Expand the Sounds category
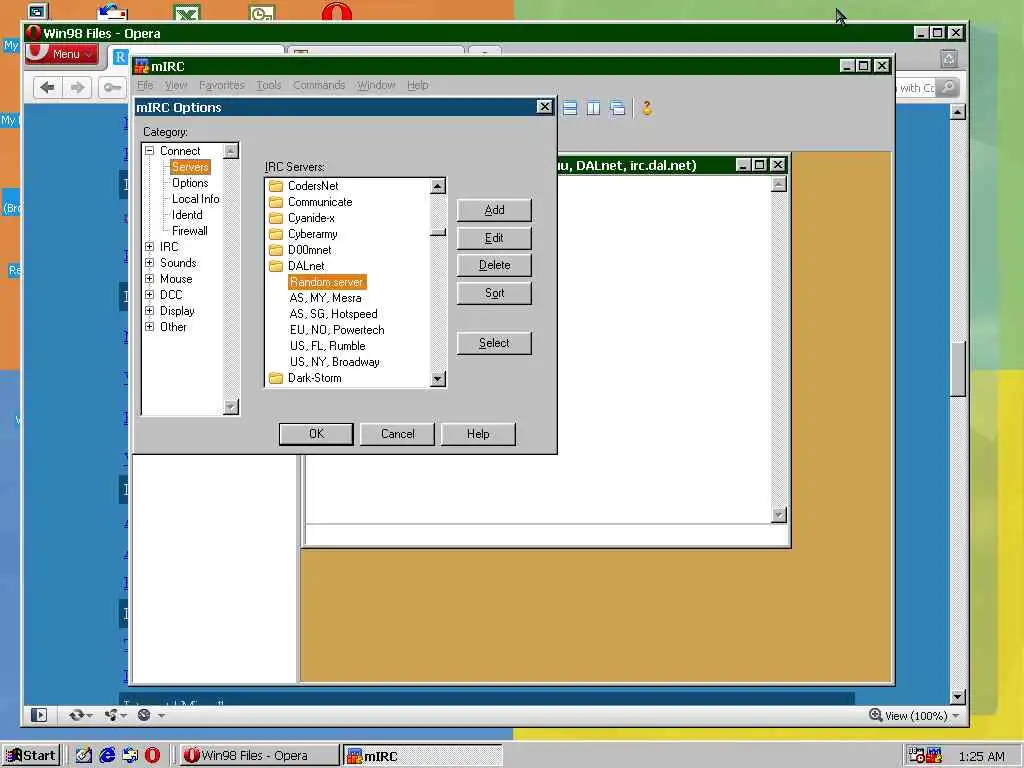The height and width of the screenshot is (768, 1024). 150,263
